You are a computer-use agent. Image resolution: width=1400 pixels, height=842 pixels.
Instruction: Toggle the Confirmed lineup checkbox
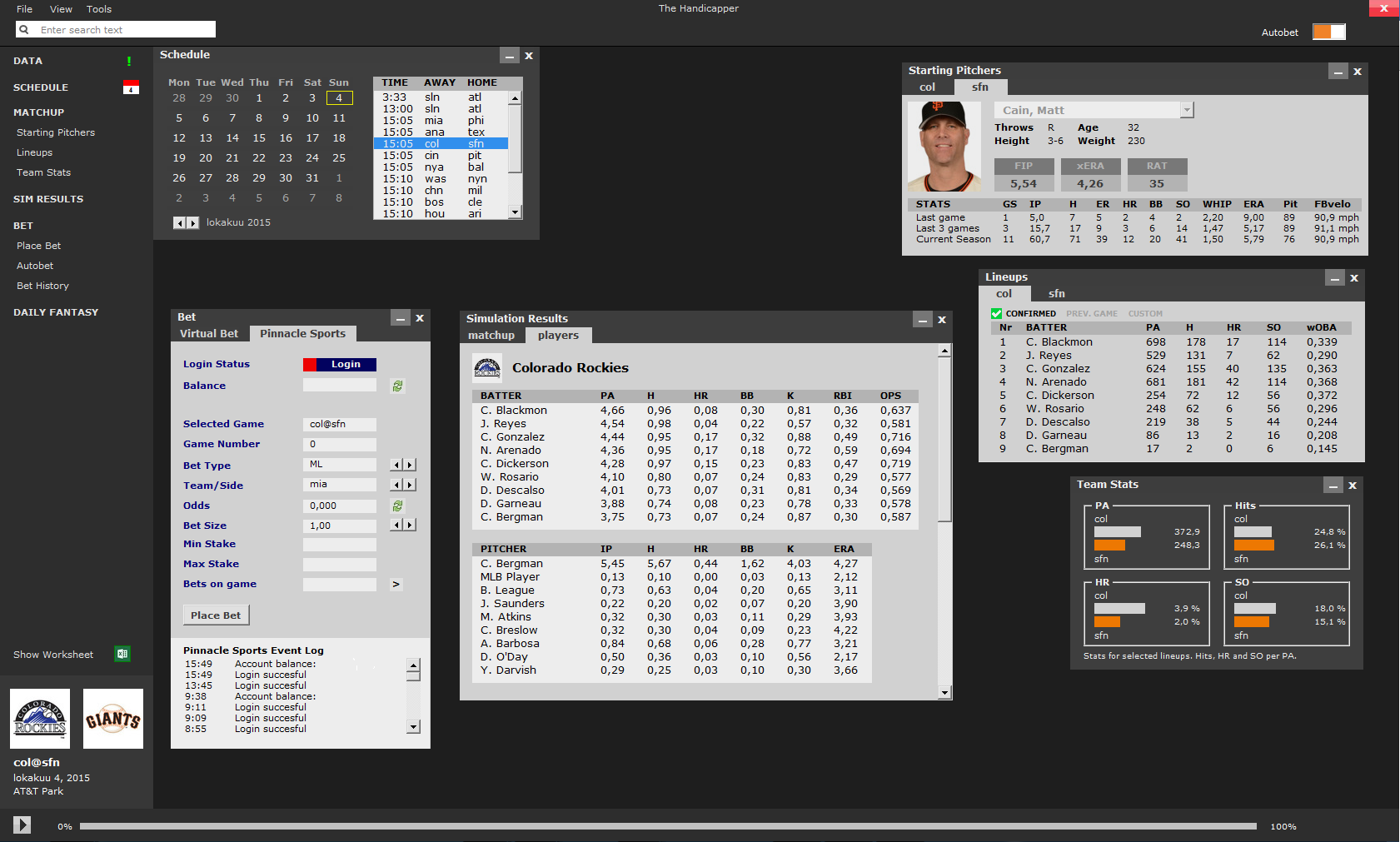(x=996, y=313)
